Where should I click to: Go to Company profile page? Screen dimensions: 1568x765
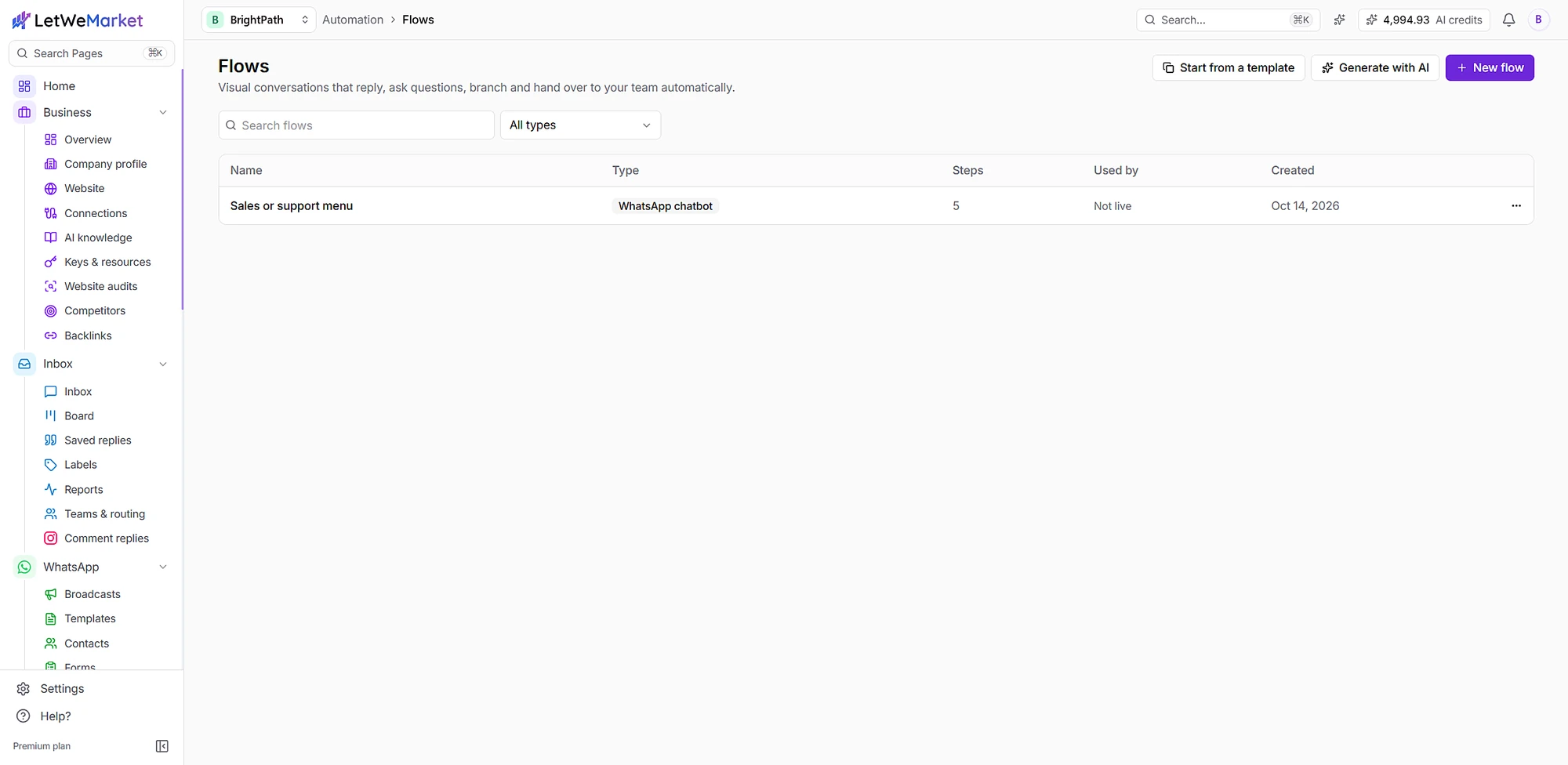click(x=105, y=164)
